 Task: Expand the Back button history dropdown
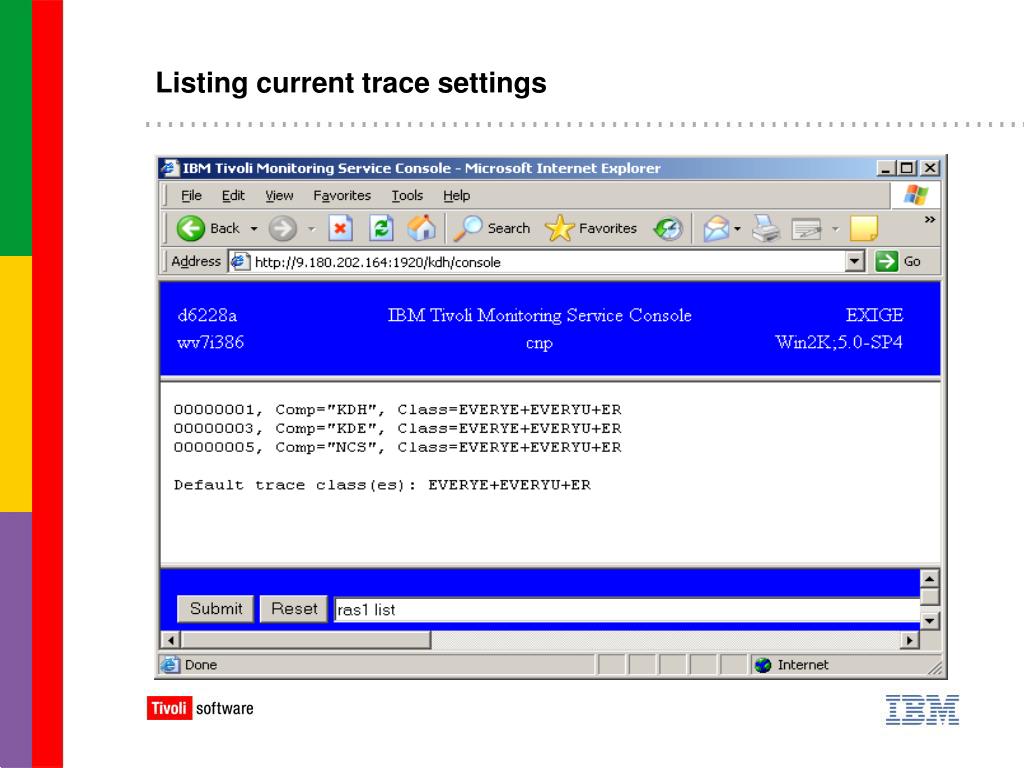254,229
